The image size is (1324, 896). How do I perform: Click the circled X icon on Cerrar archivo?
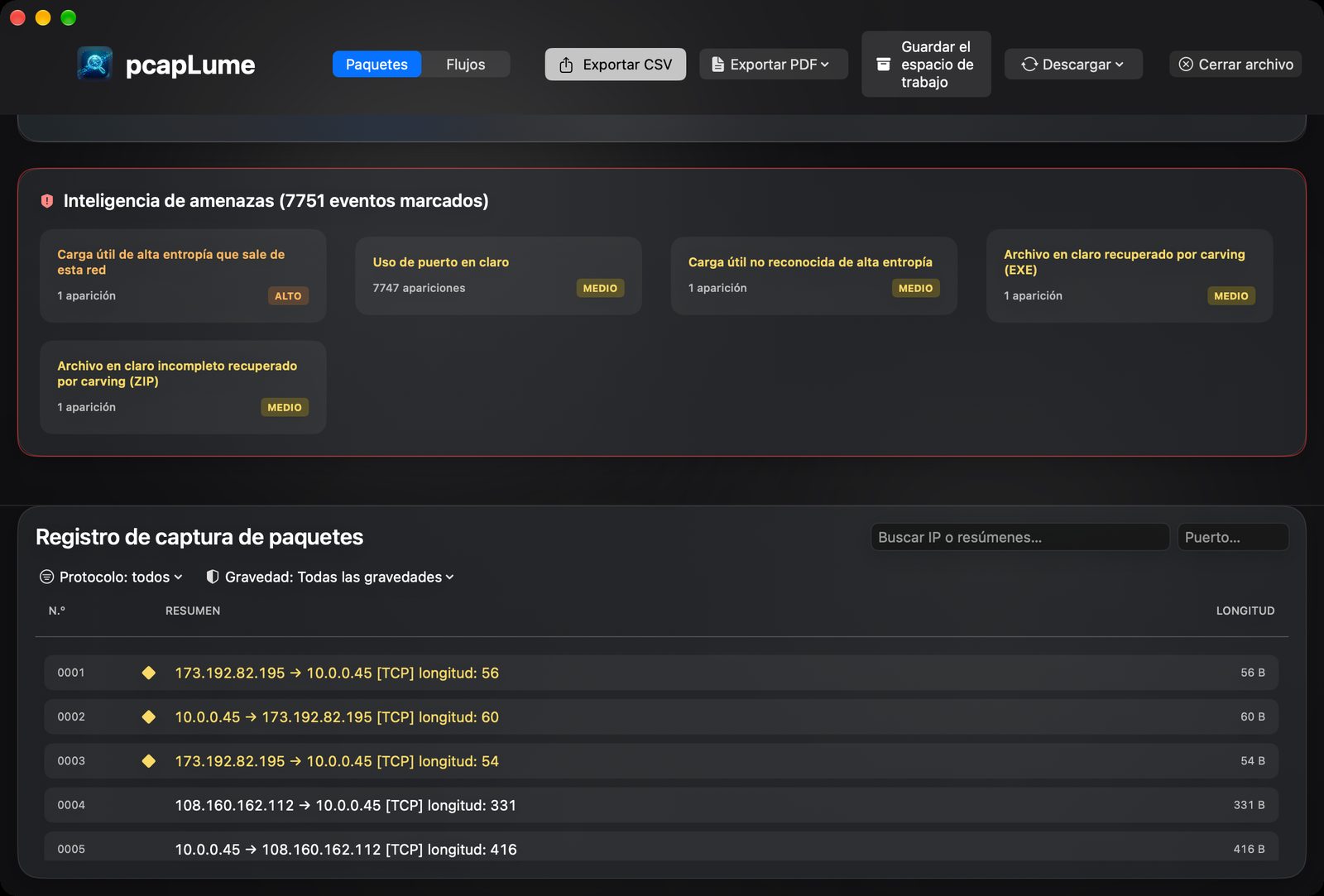[1186, 65]
